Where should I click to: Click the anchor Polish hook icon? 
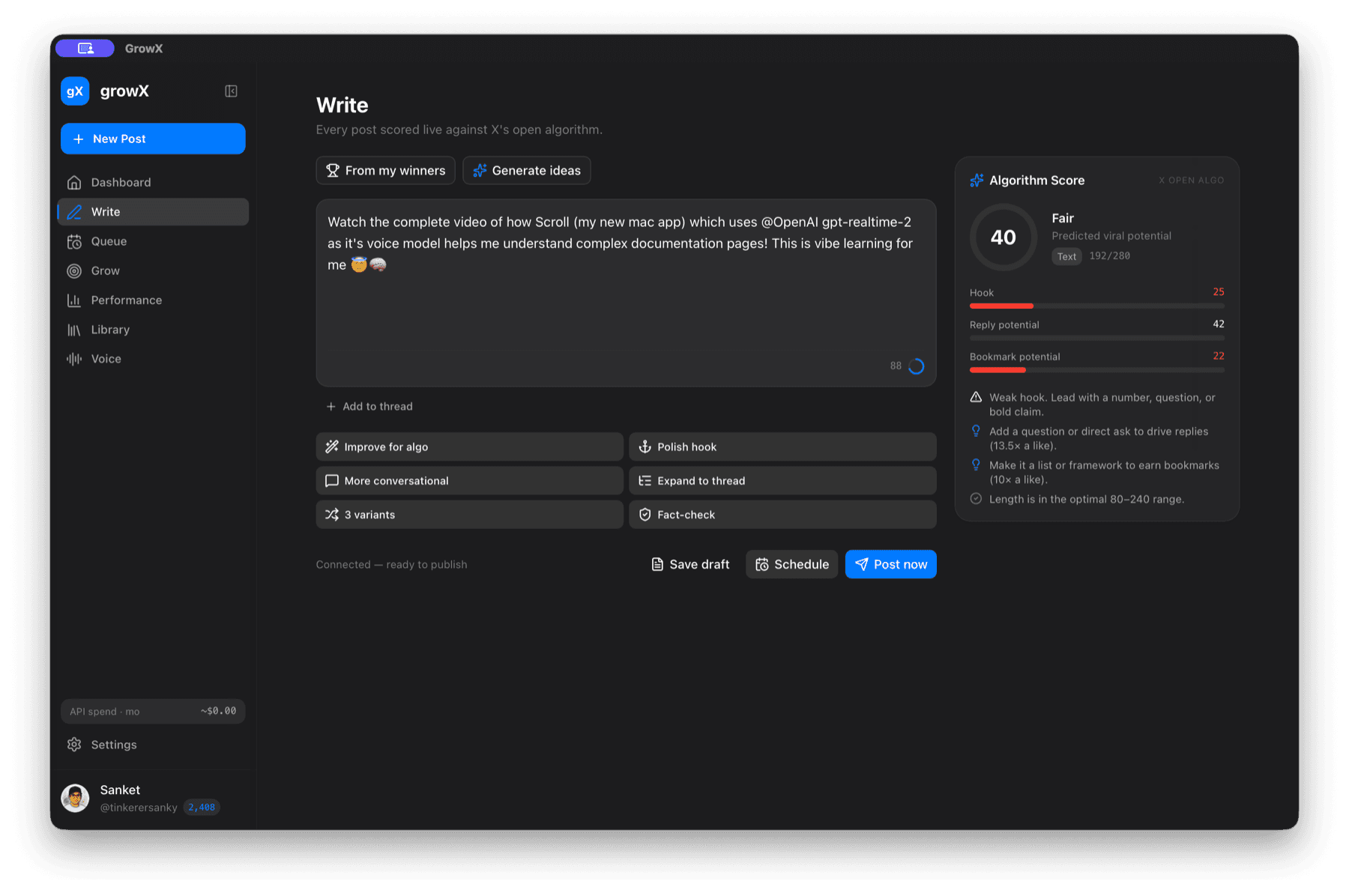645,447
